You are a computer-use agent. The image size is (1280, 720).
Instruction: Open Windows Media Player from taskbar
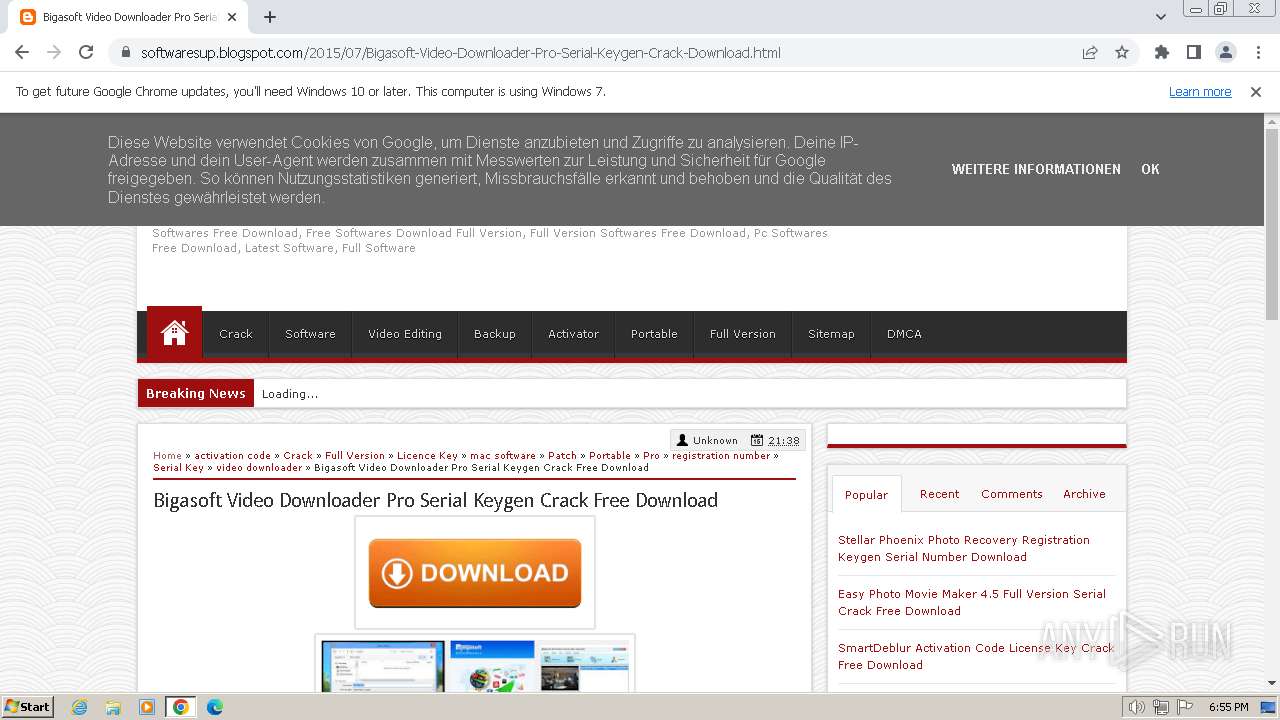point(147,707)
